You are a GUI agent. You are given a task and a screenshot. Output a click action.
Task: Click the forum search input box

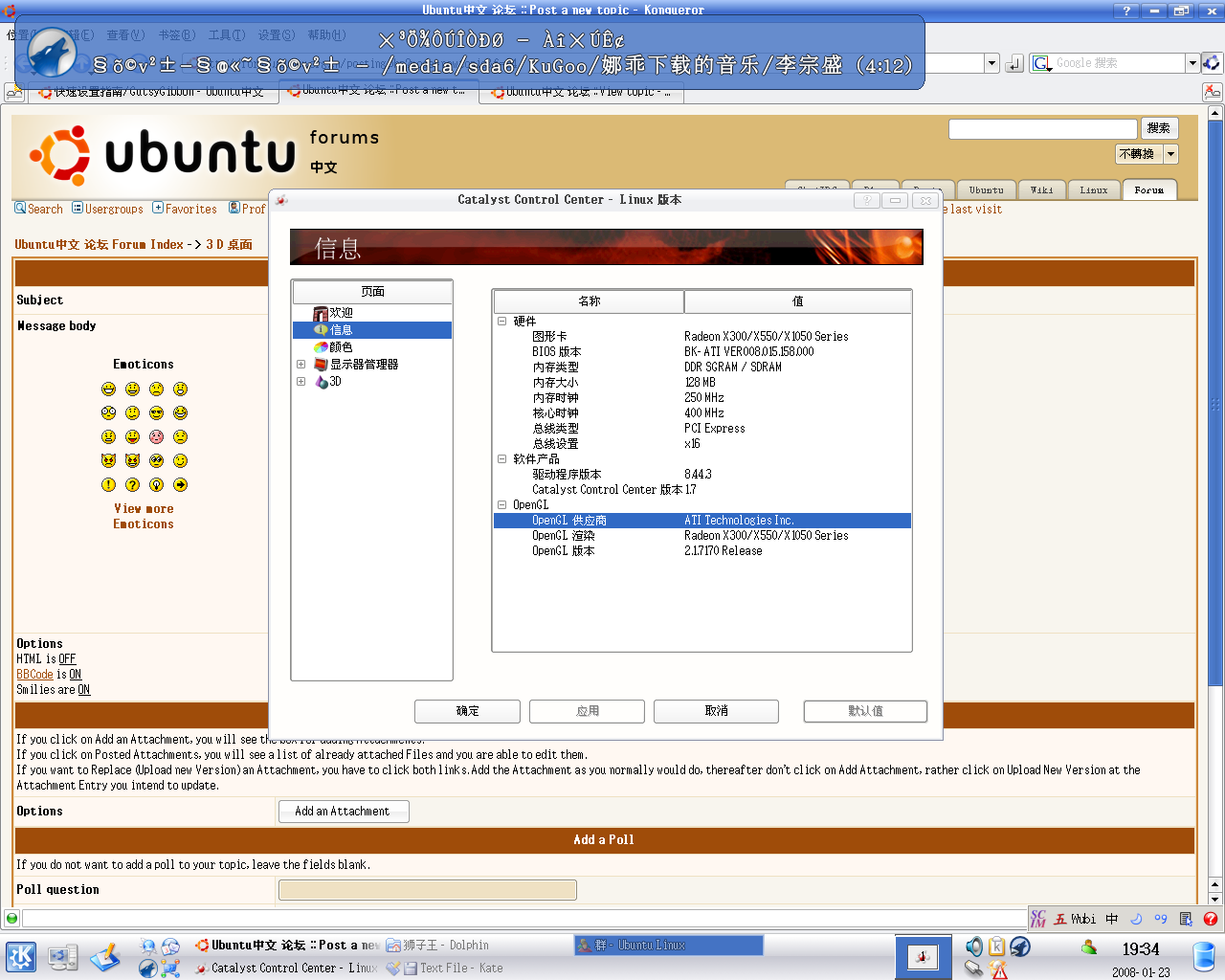[x=1042, y=128]
